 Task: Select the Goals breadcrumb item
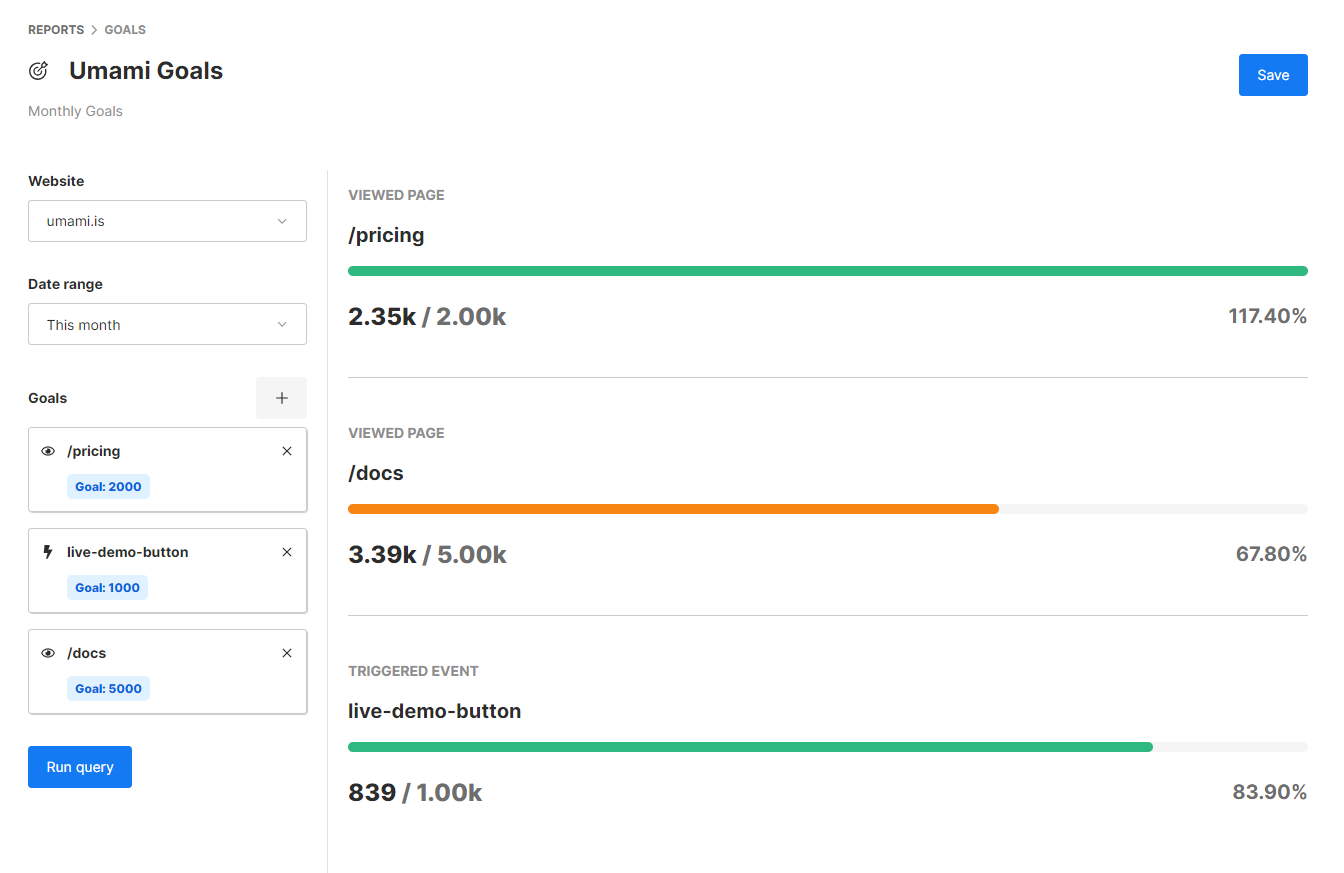pos(125,30)
